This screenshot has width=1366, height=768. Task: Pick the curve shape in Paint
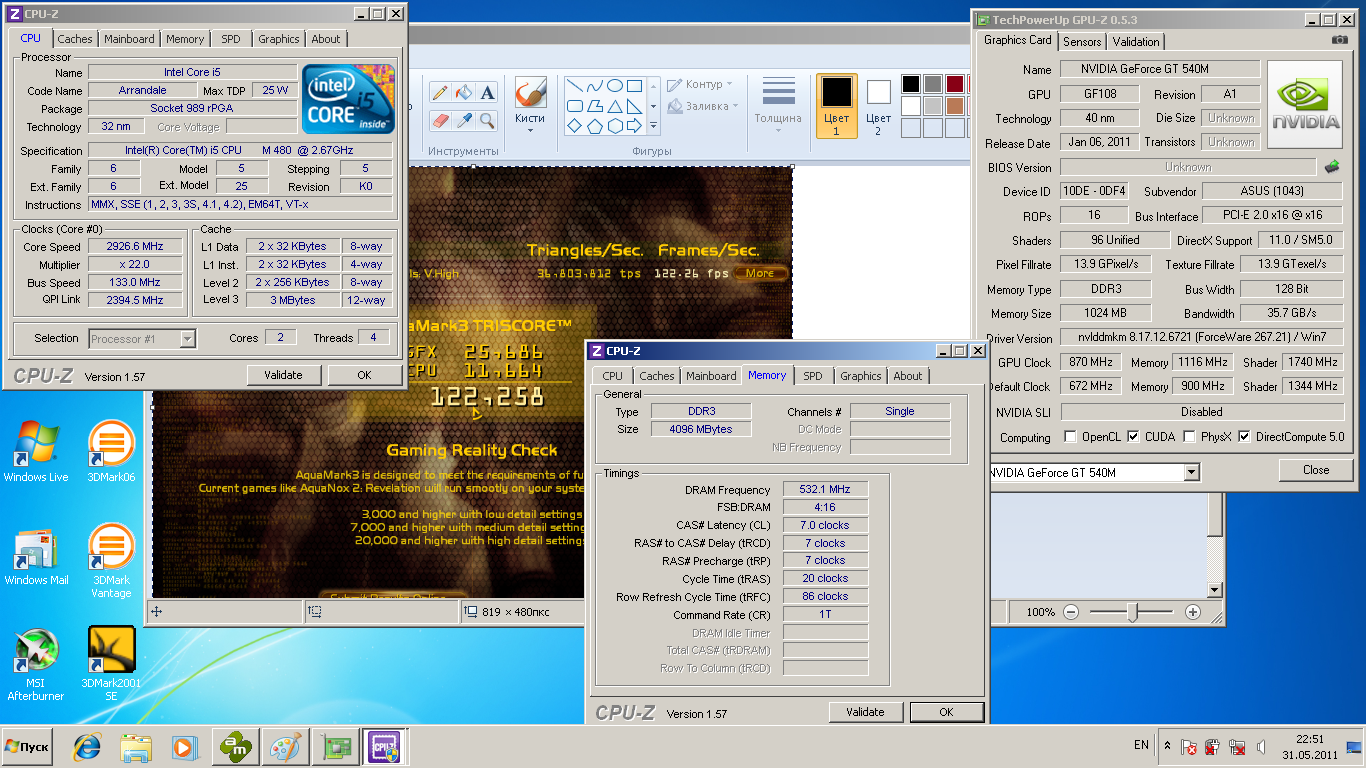(595, 86)
